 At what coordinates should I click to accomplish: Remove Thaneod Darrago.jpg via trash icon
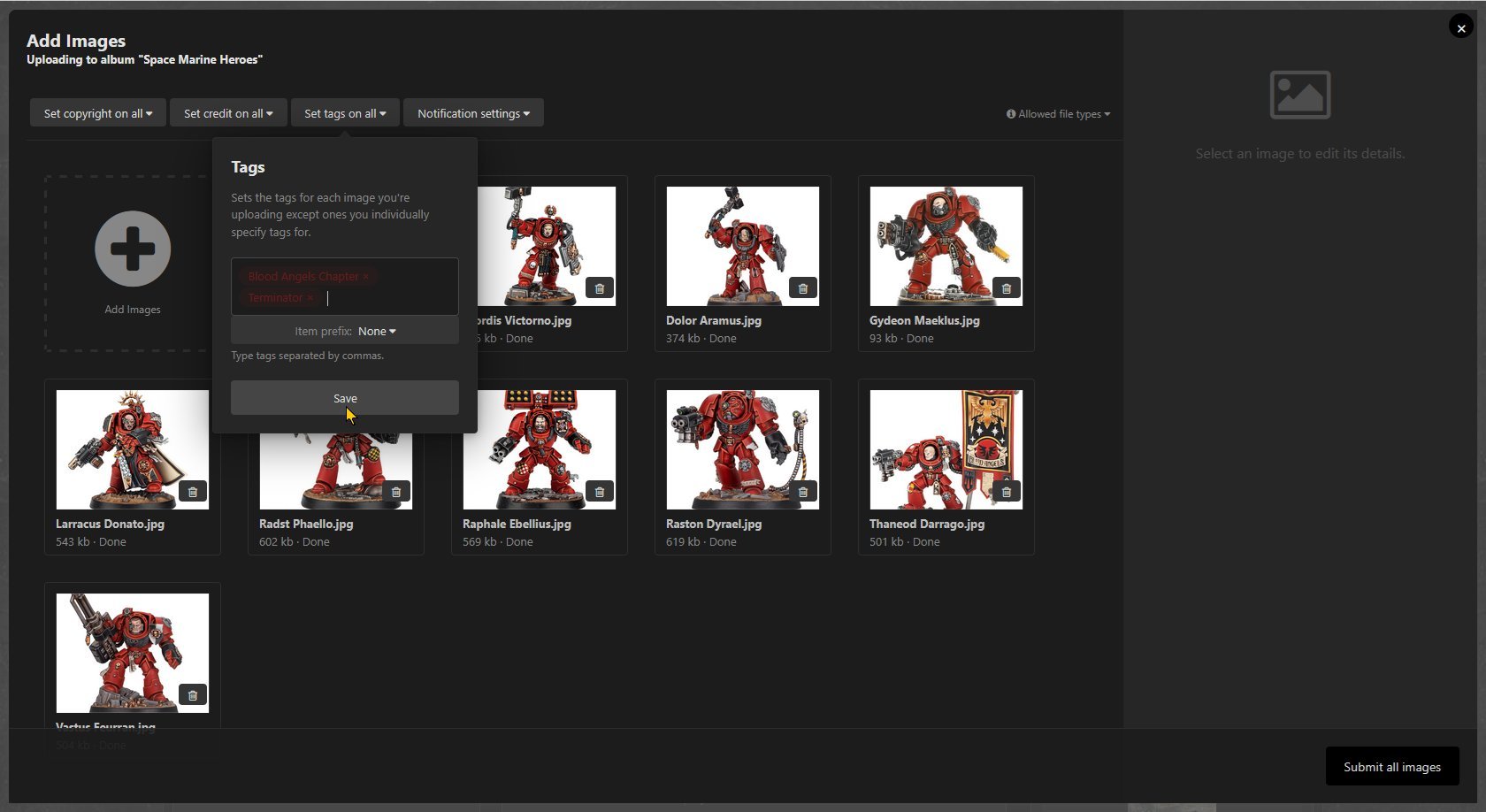pyautogui.click(x=1006, y=492)
